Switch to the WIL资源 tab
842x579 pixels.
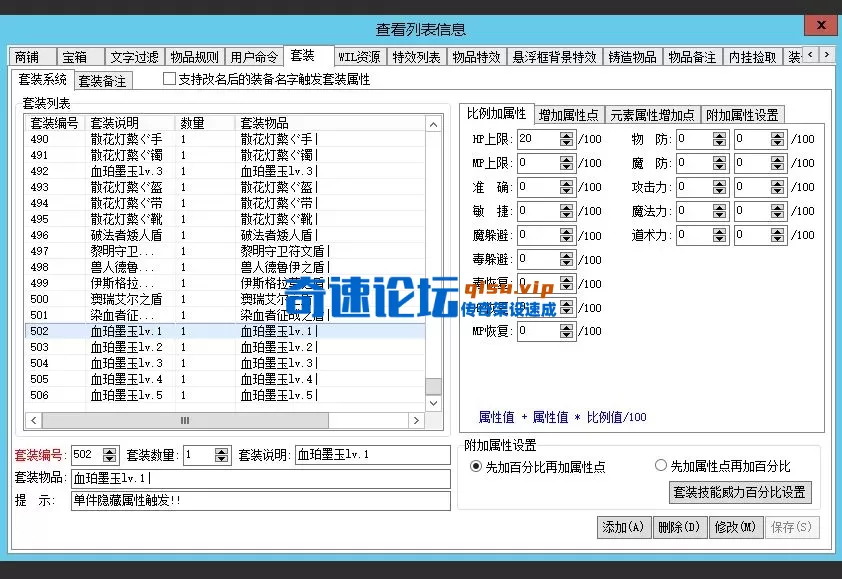(x=358, y=57)
